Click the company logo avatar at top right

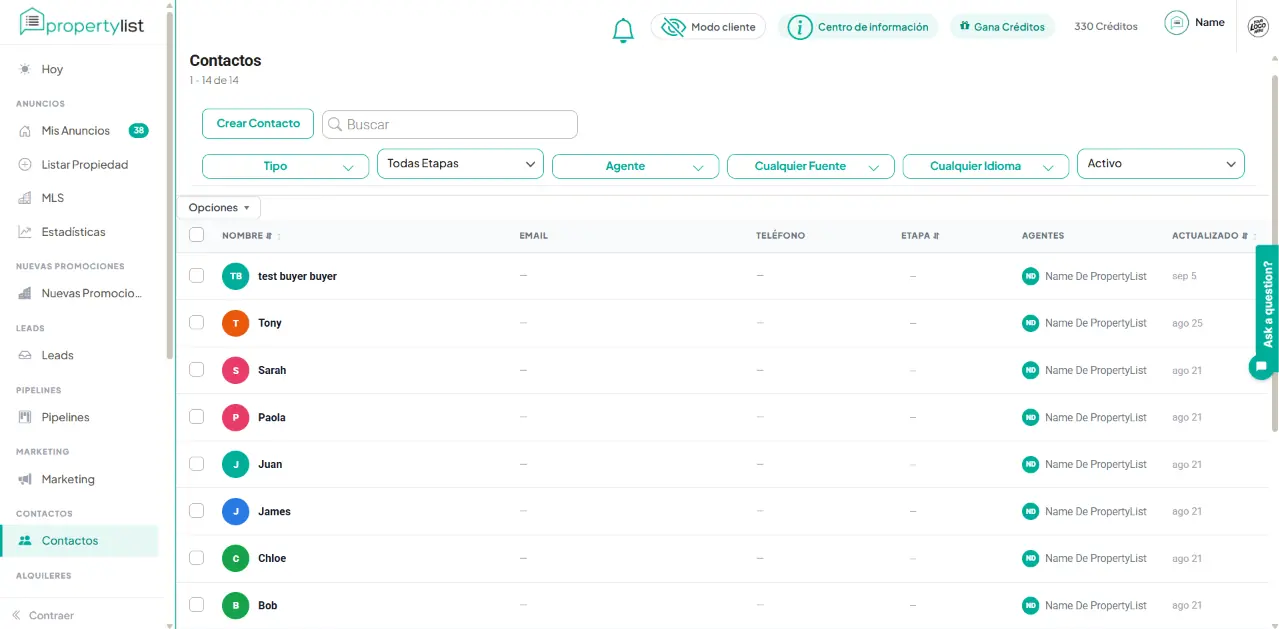(x=1258, y=27)
